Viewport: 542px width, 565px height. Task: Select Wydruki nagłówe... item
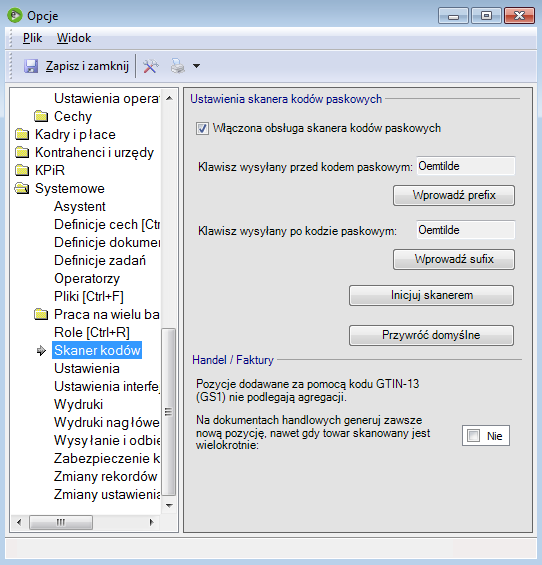(107, 422)
